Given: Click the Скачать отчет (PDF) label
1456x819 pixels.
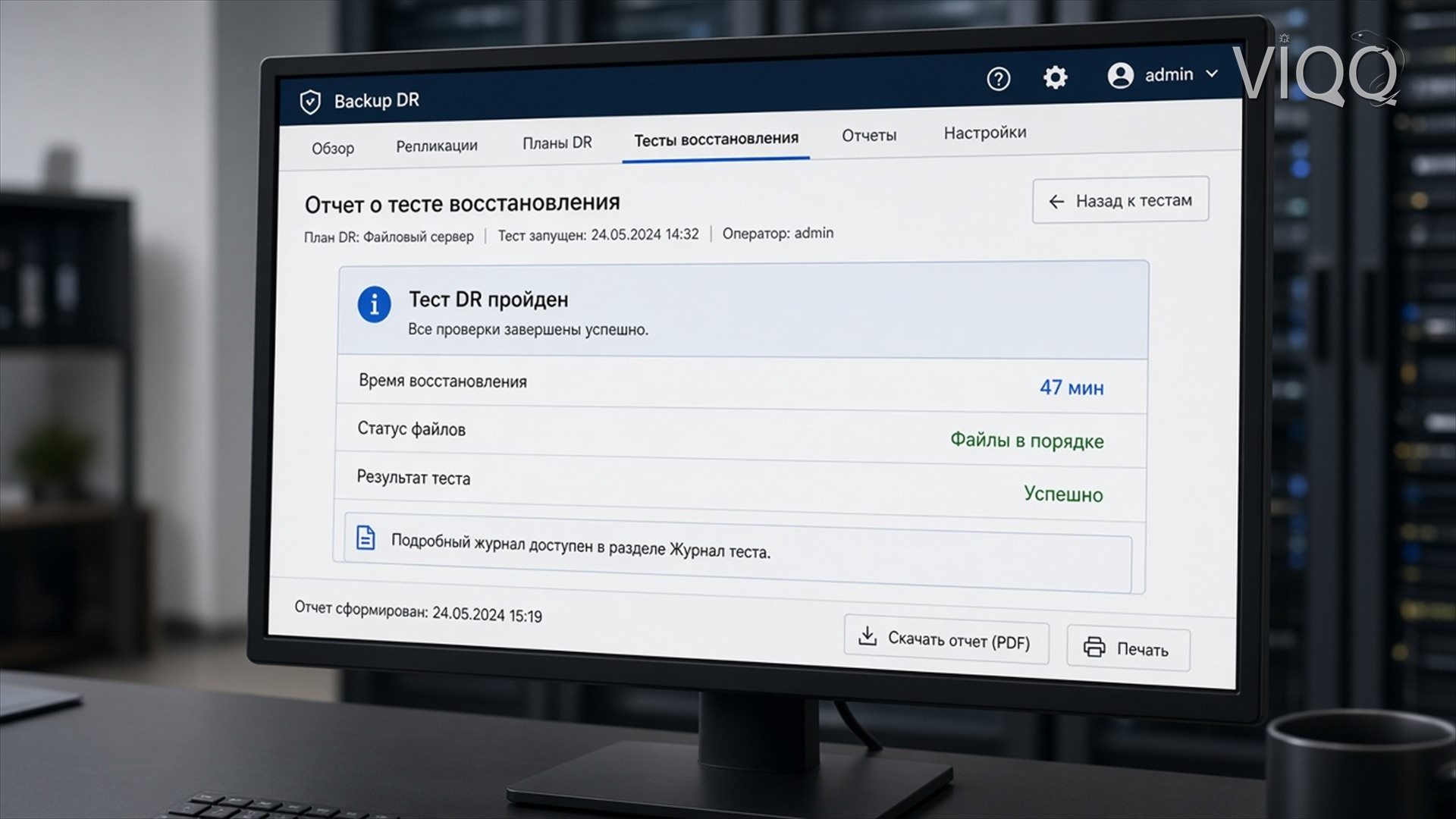Looking at the screenshot, I should click(x=959, y=641).
